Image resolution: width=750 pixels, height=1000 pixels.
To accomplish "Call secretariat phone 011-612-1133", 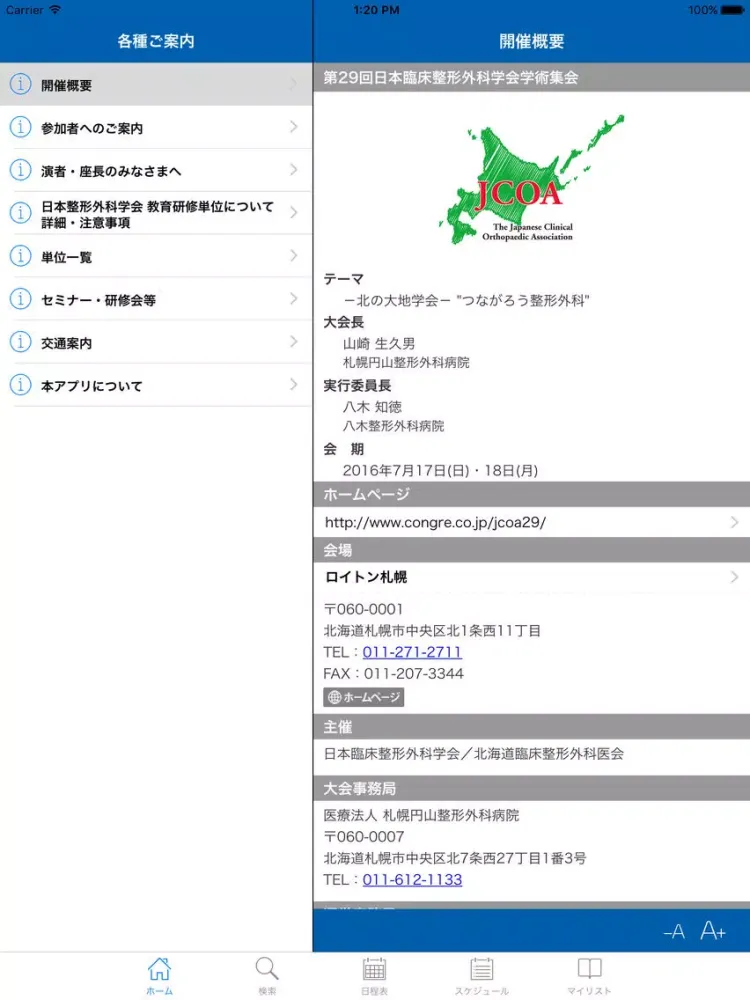I will [412, 879].
